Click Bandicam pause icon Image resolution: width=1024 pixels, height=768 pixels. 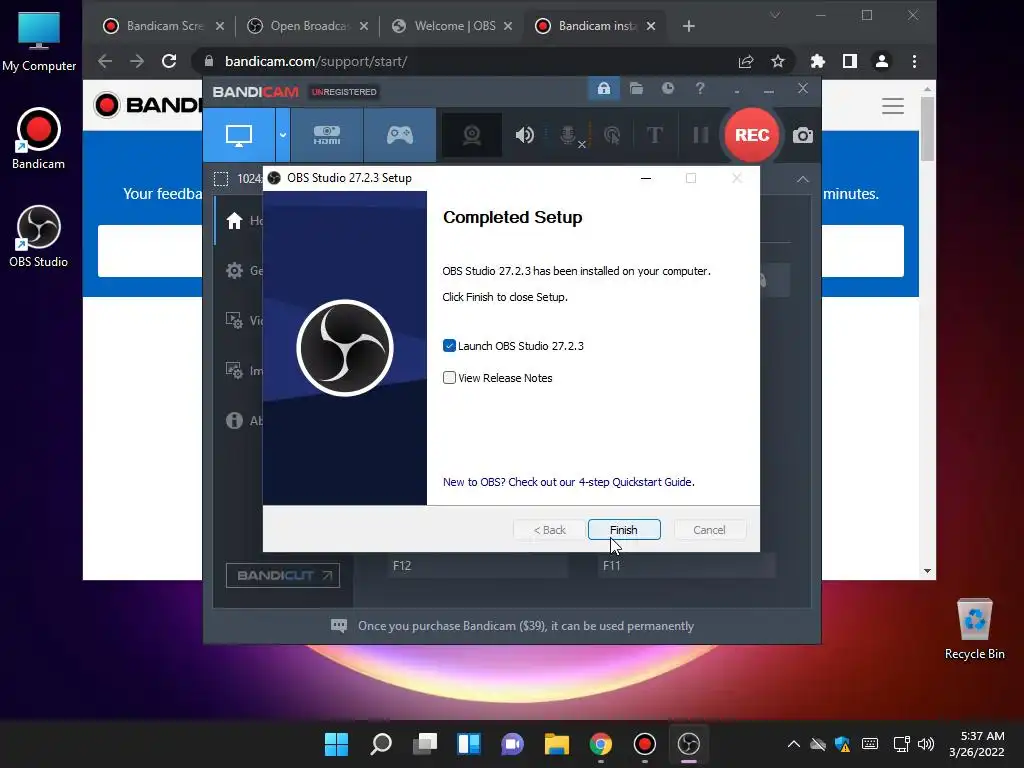[701, 135]
